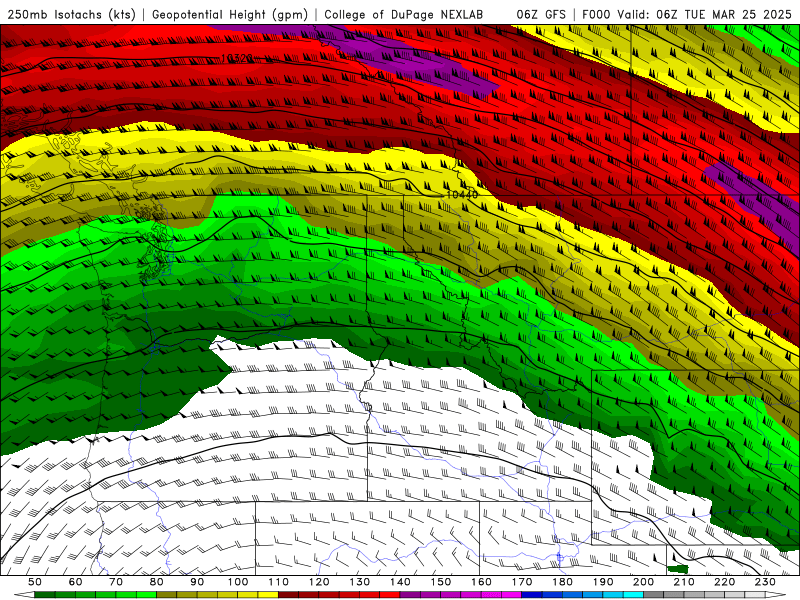This screenshot has width=800, height=600.
Task: Click the 190 value on the legend
Action: [603, 582]
